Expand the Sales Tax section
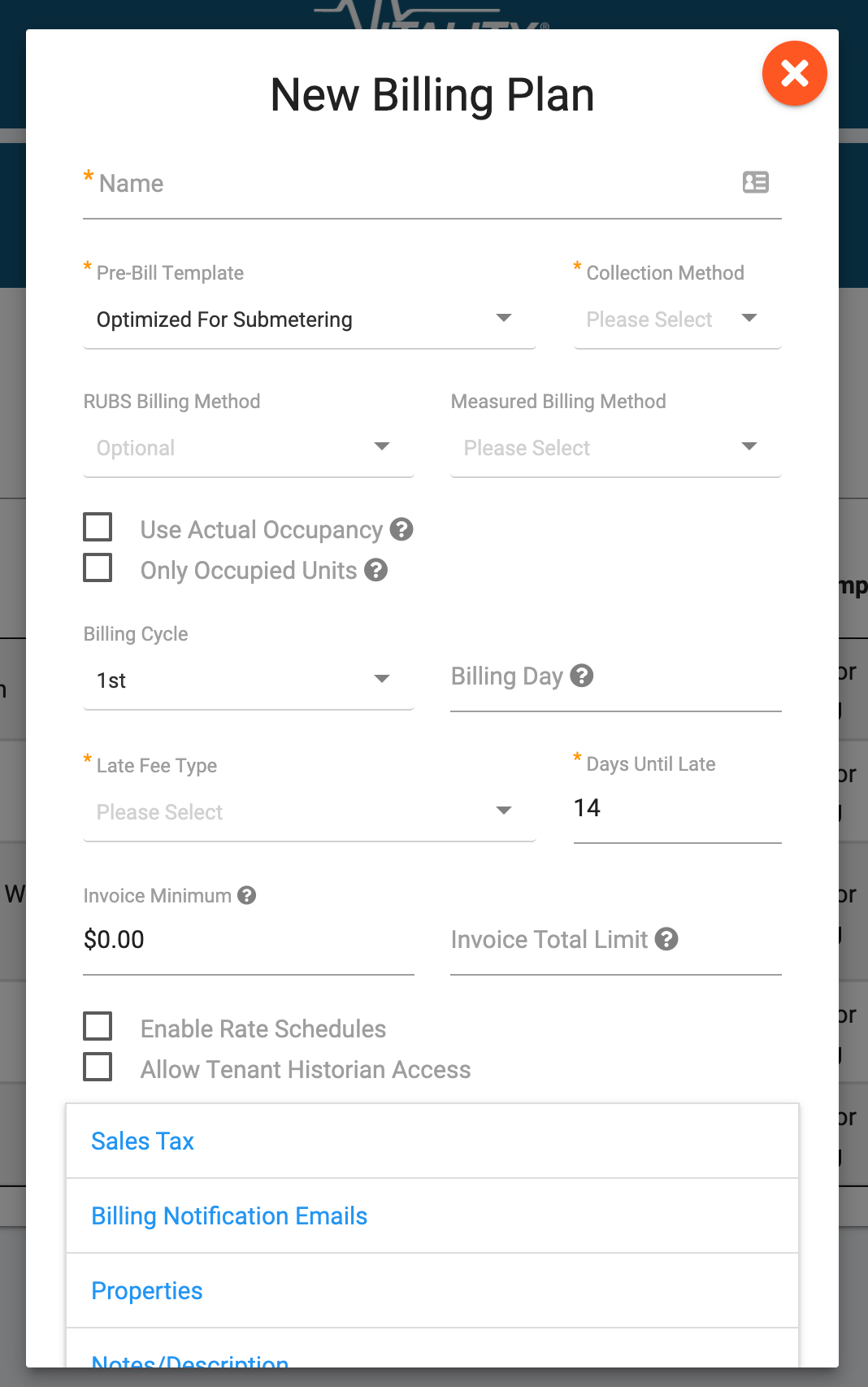The image size is (868, 1387). pos(142,1141)
